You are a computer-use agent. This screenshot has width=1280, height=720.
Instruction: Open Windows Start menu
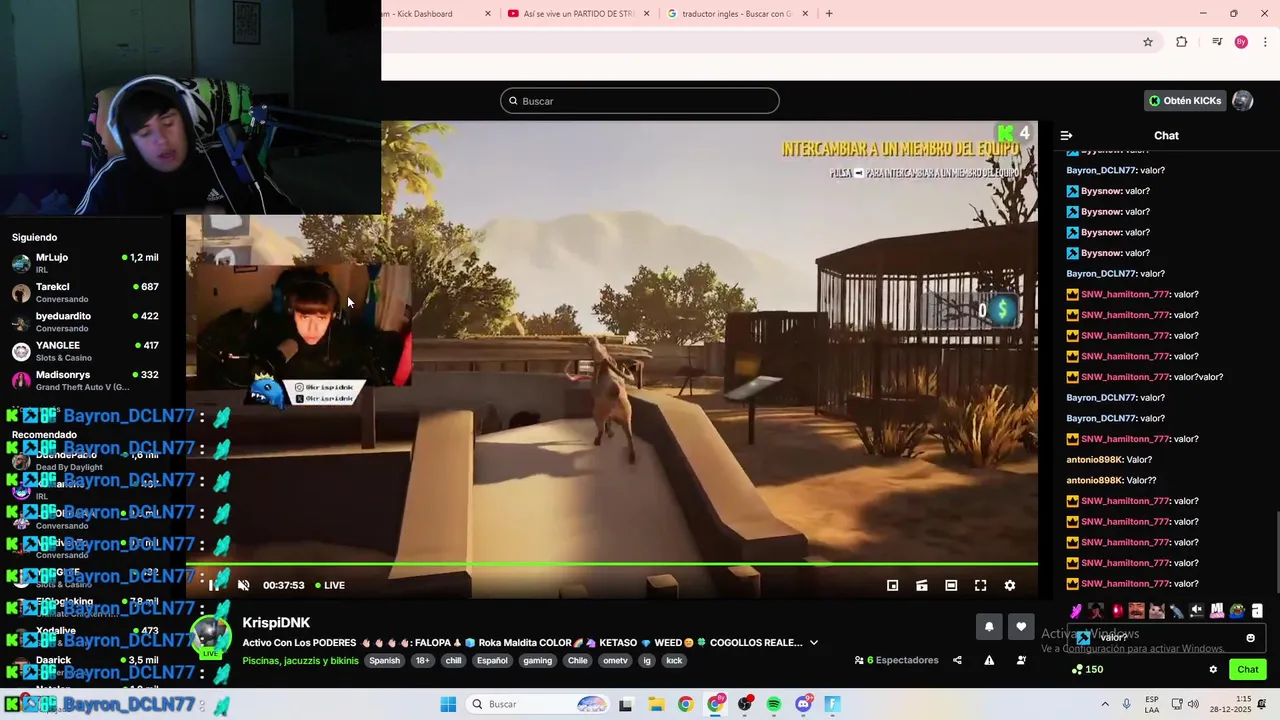(x=448, y=704)
